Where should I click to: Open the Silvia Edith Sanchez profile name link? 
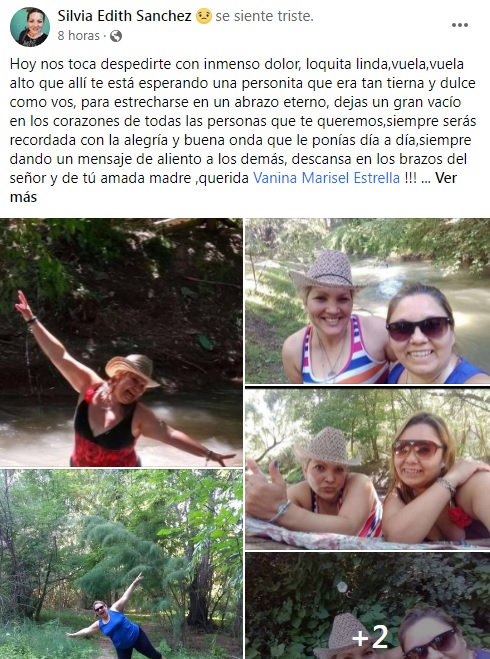[x=124, y=16]
